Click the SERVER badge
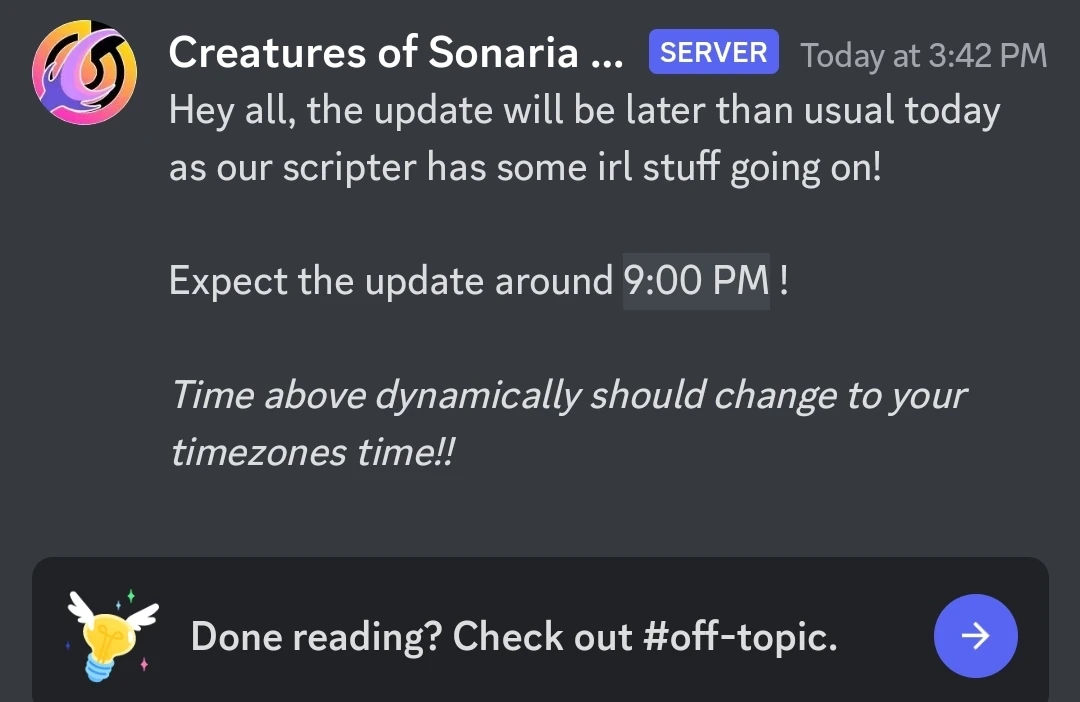1080x702 pixels. [x=713, y=53]
